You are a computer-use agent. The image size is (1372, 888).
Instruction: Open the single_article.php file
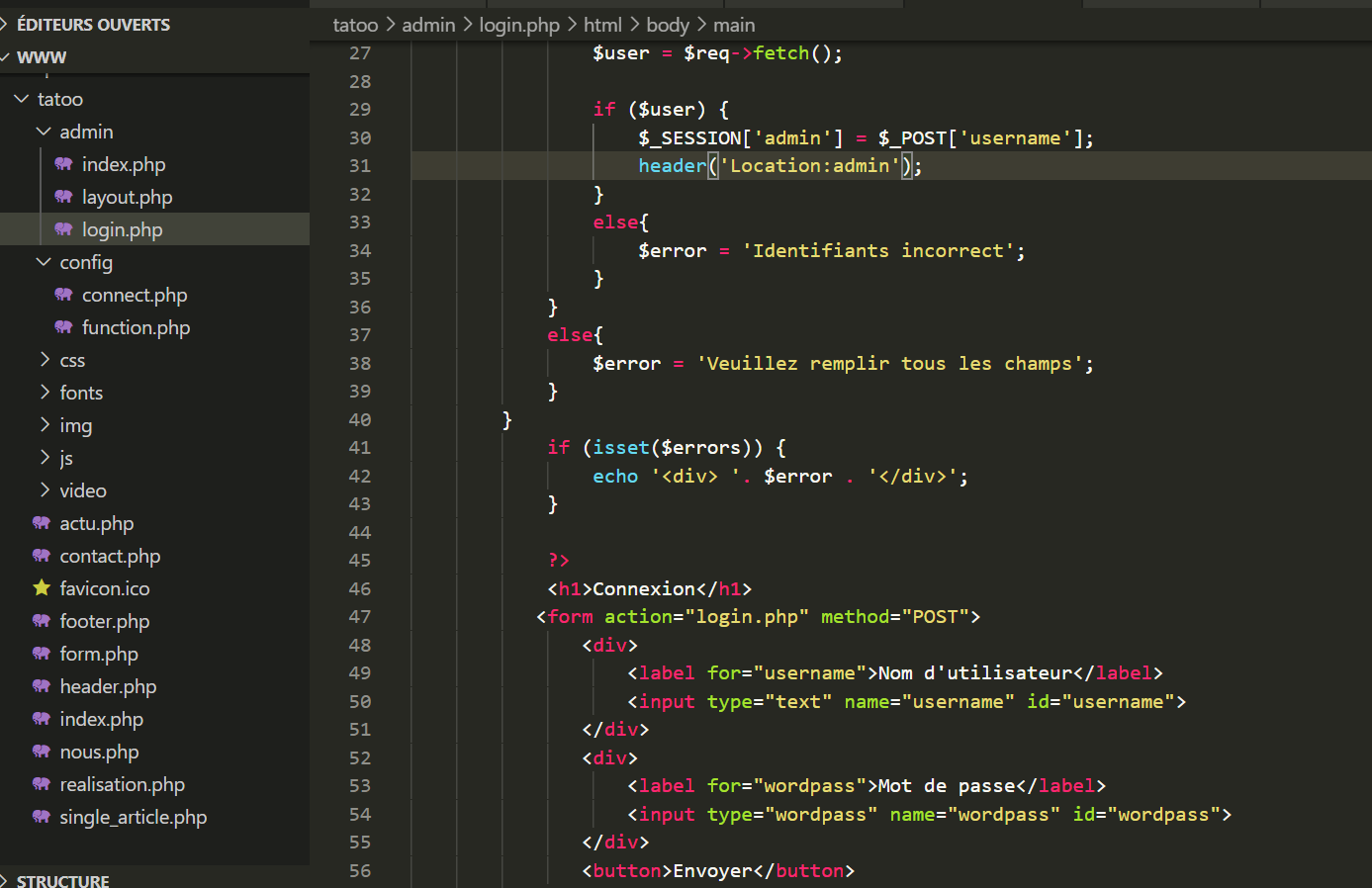coord(134,817)
